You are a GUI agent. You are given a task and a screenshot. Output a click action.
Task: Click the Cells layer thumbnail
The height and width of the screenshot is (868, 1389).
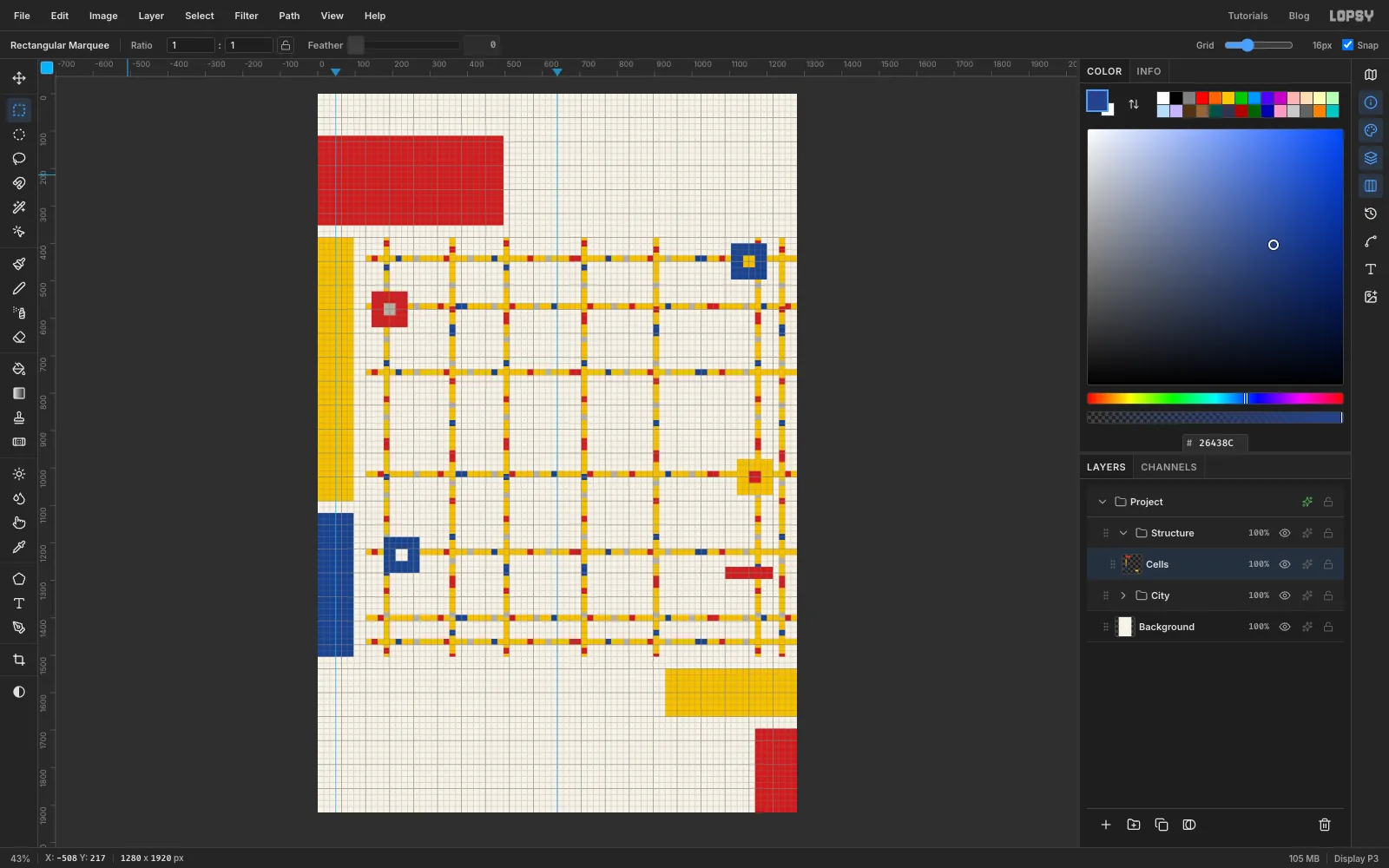[1132, 564]
